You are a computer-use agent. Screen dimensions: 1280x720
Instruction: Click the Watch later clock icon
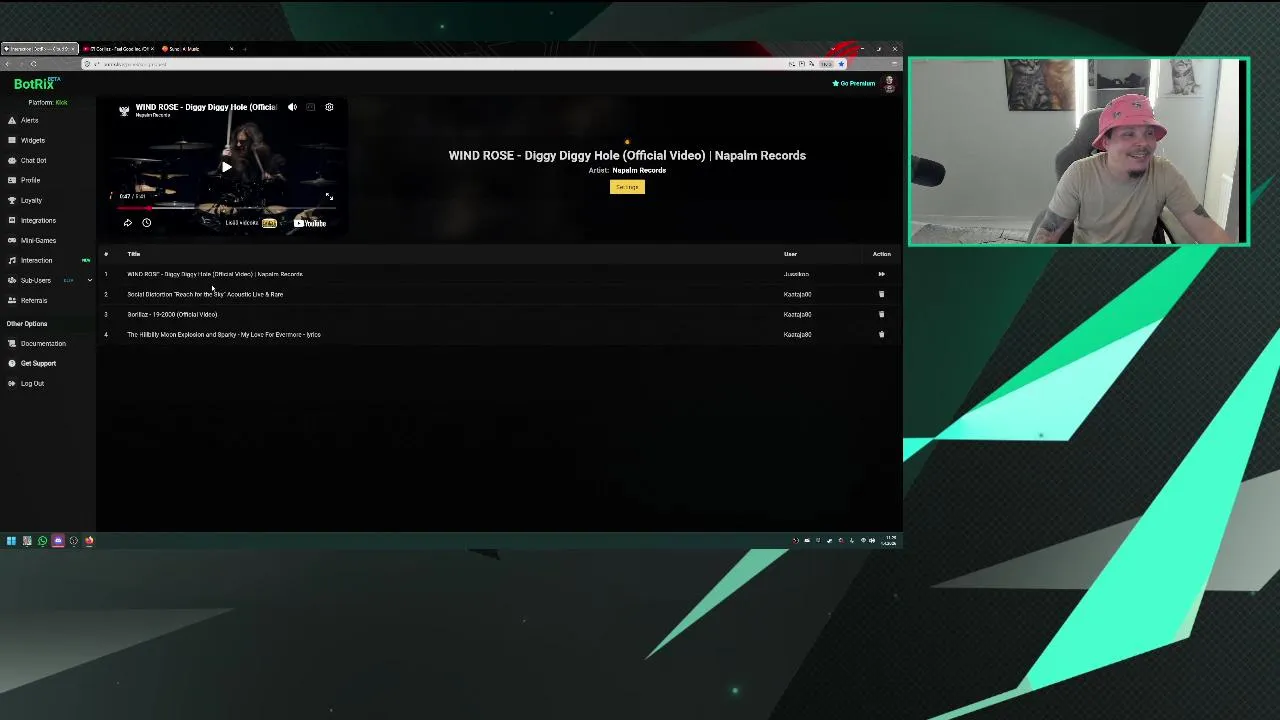[x=146, y=223]
